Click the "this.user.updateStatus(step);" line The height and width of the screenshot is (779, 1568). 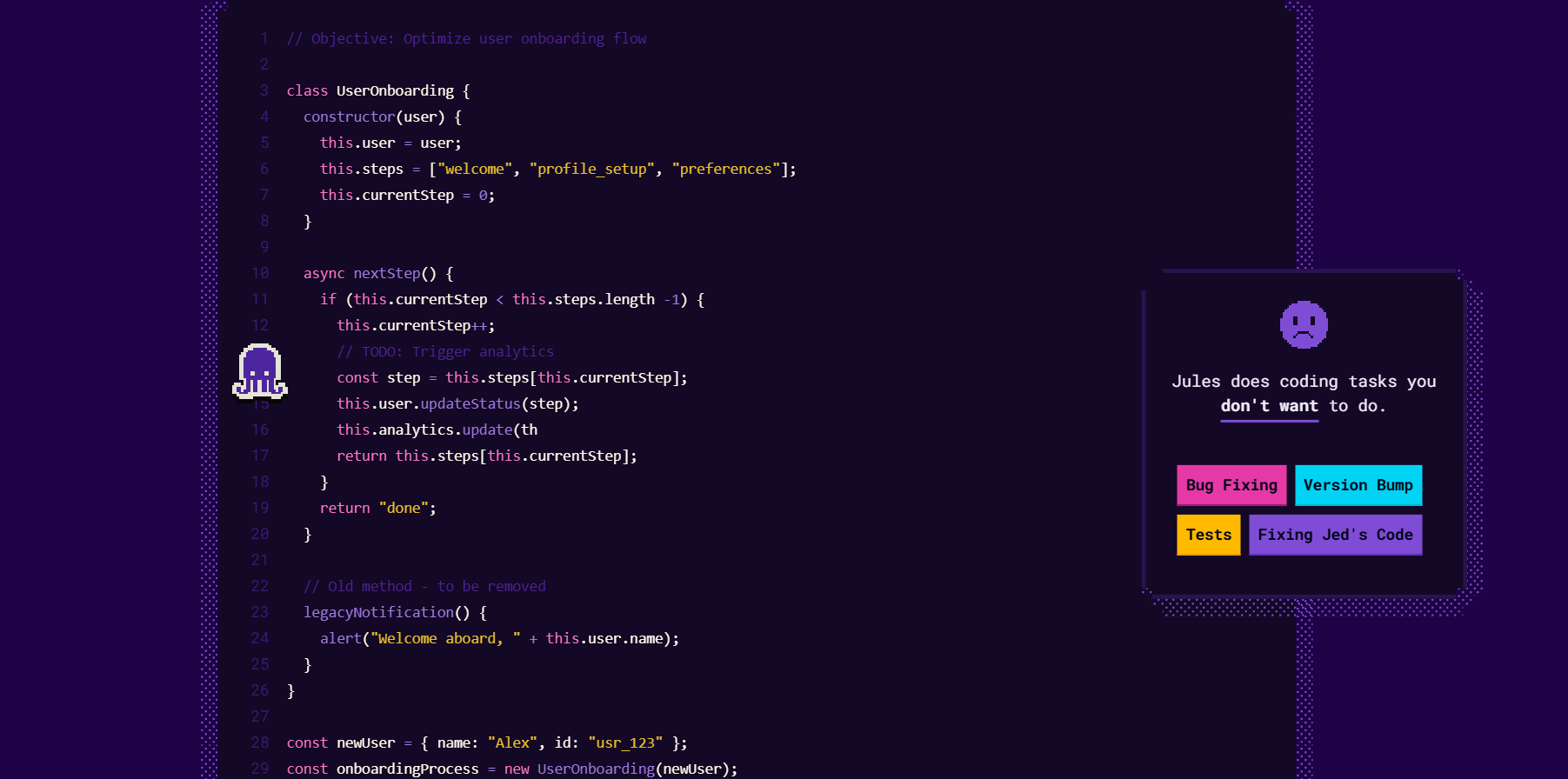coord(457,403)
